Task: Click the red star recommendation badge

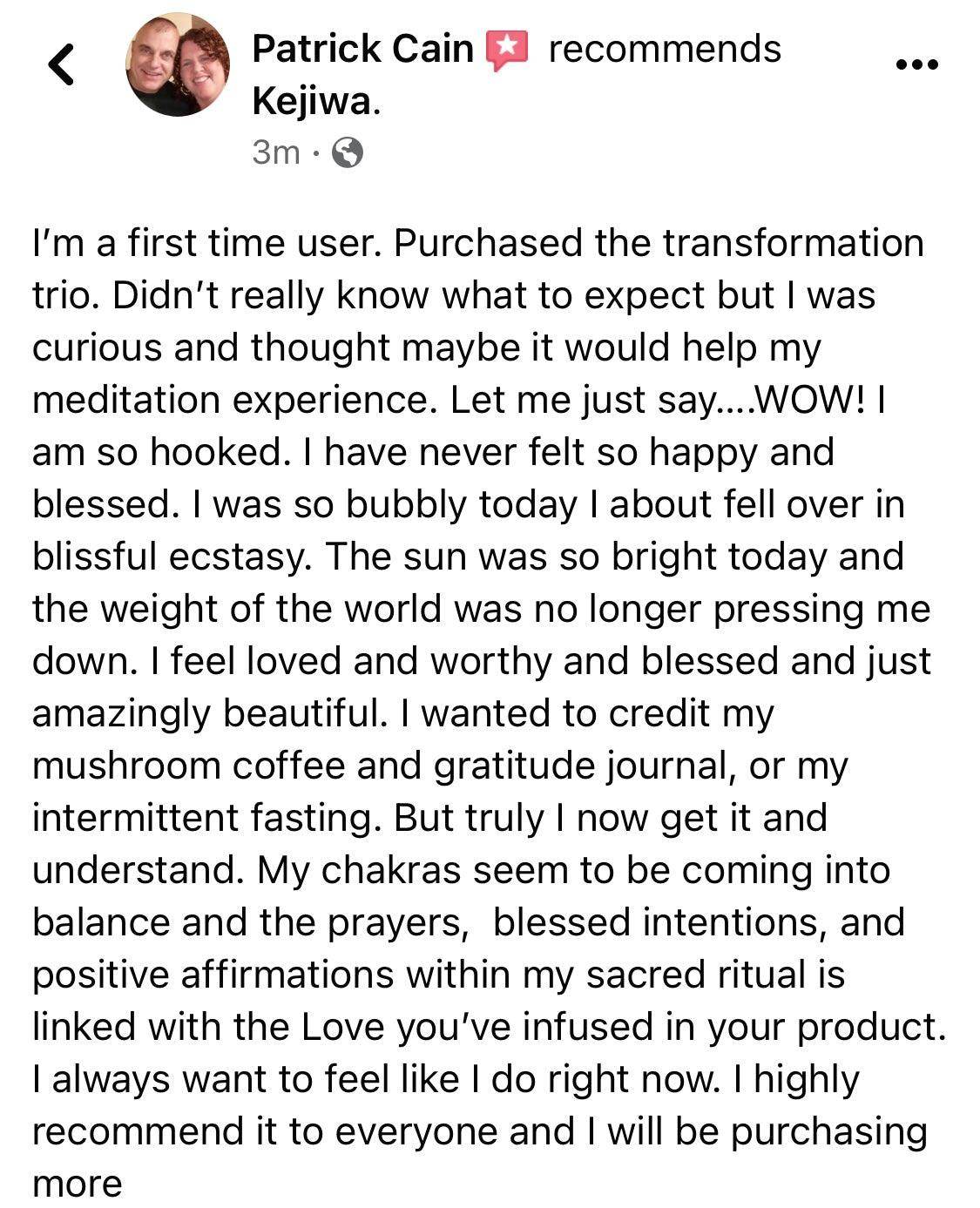Action: tap(507, 50)
